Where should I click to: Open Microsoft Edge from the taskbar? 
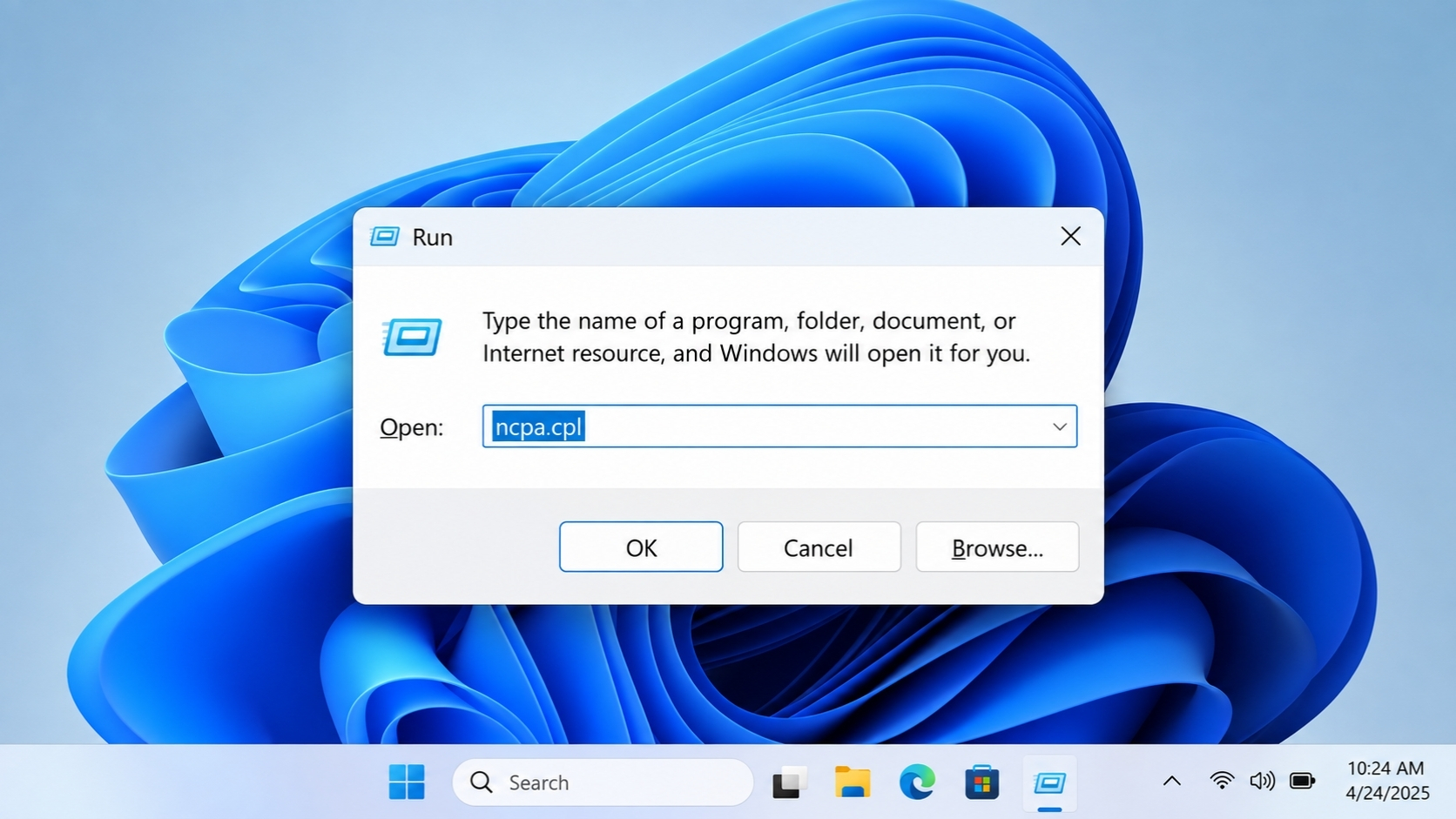(x=917, y=782)
